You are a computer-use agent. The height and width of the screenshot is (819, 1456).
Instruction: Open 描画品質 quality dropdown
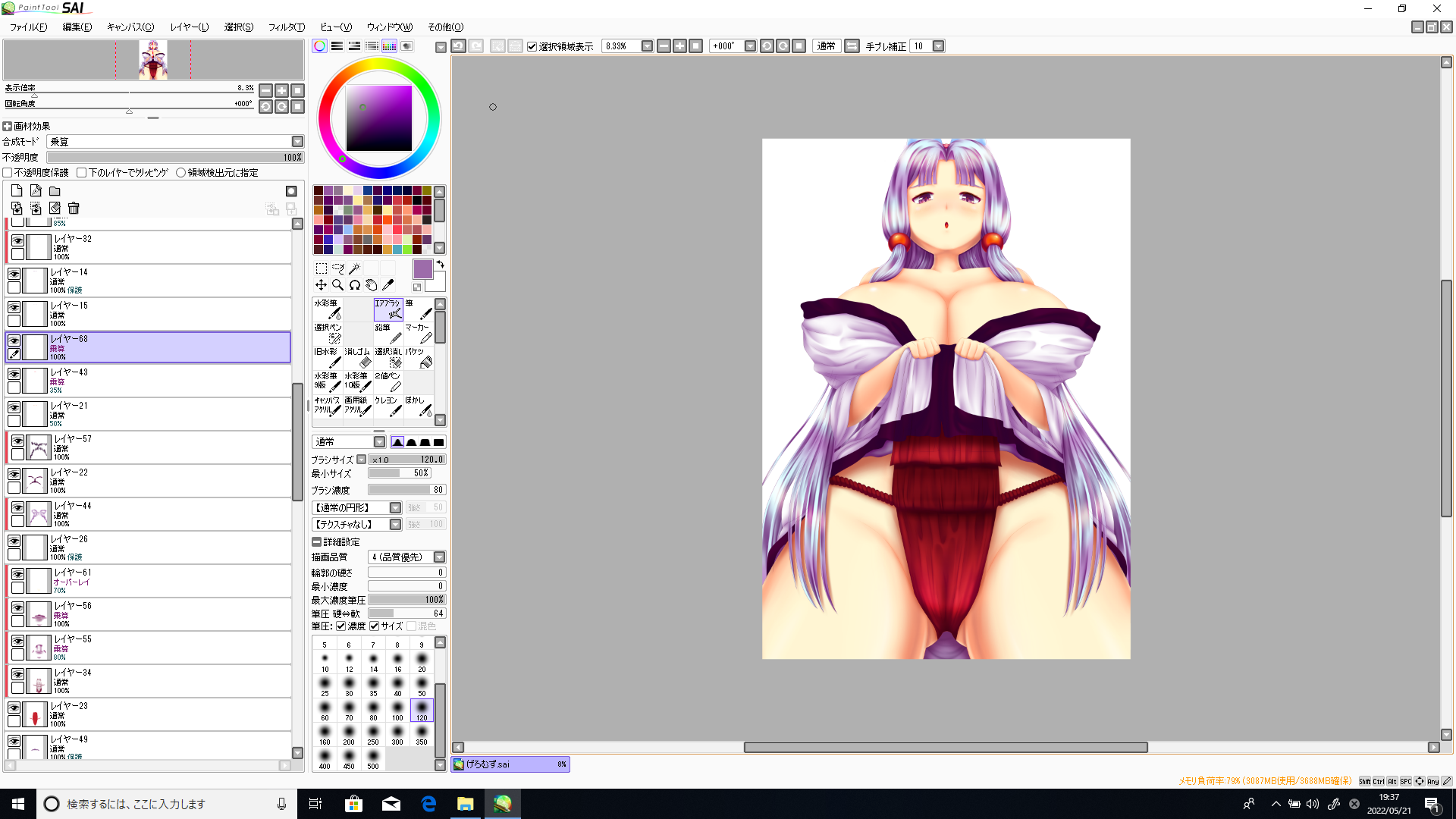click(439, 557)
